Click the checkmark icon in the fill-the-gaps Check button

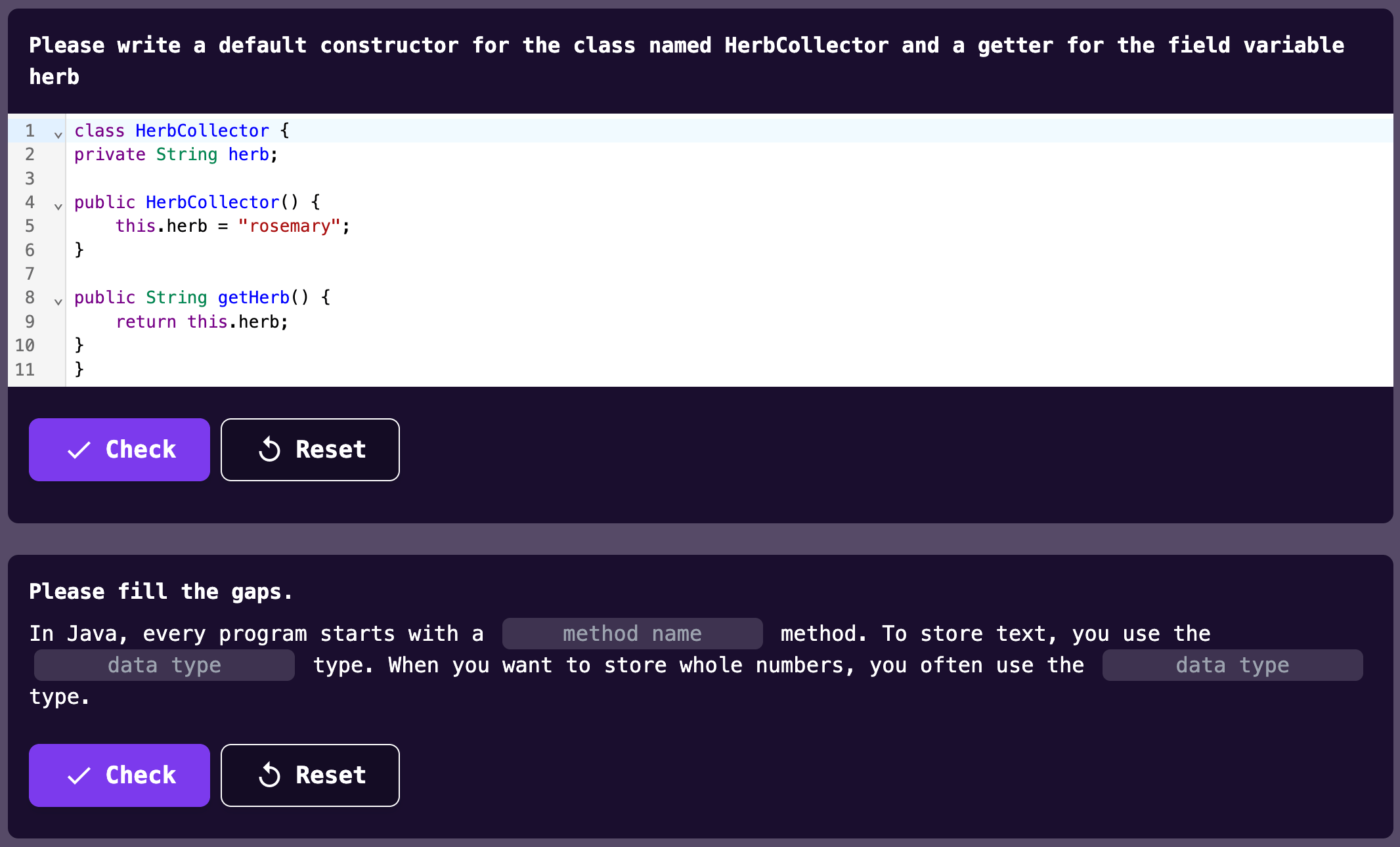pos(79,776)
